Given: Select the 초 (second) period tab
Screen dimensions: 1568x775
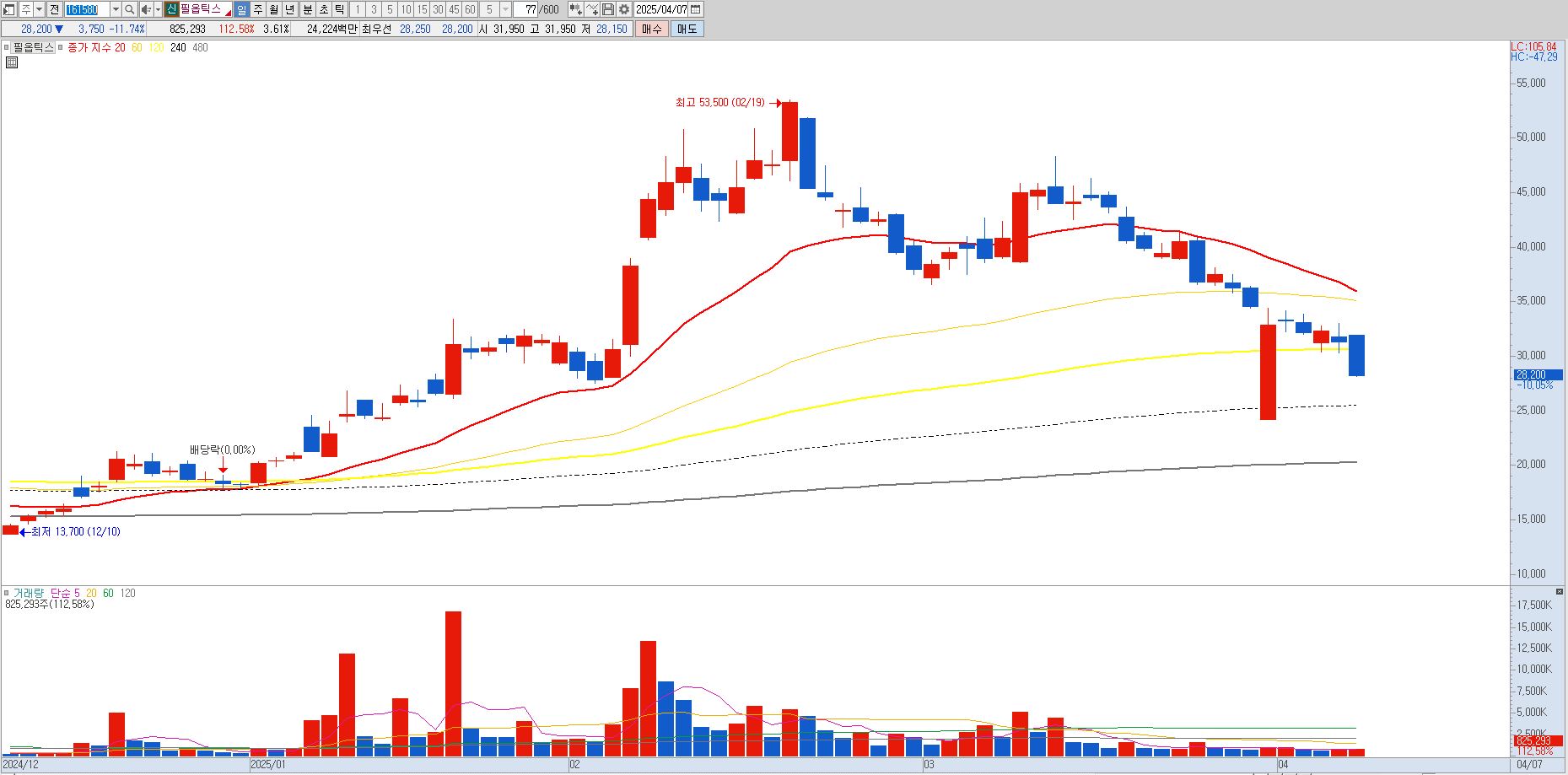Looking at the screenshot, I should [x=324, y=9].
